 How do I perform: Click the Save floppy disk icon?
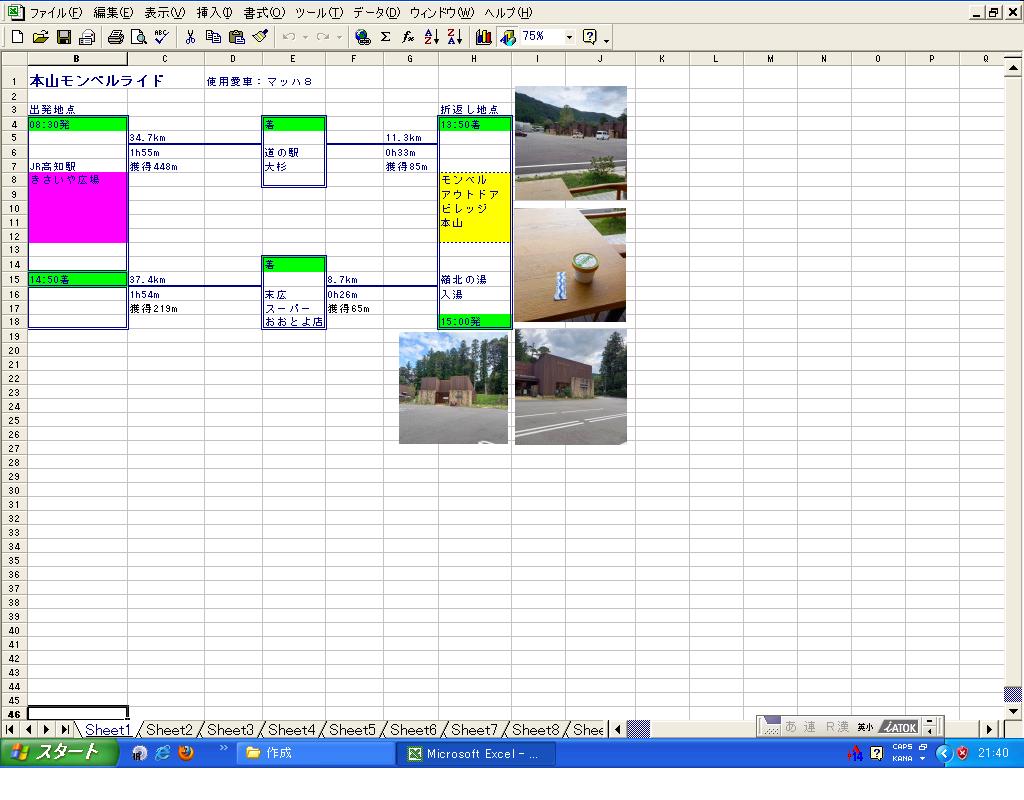[x=64, y=37]
